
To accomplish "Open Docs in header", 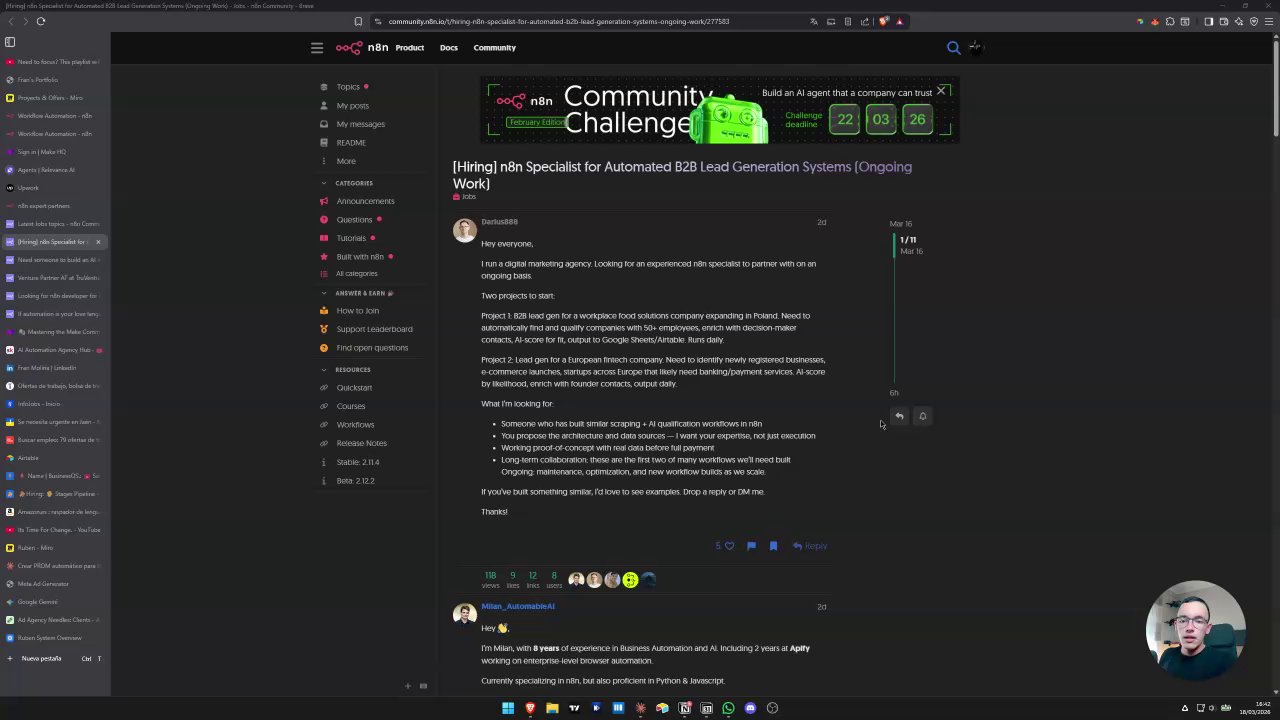I will coord(448,47).
